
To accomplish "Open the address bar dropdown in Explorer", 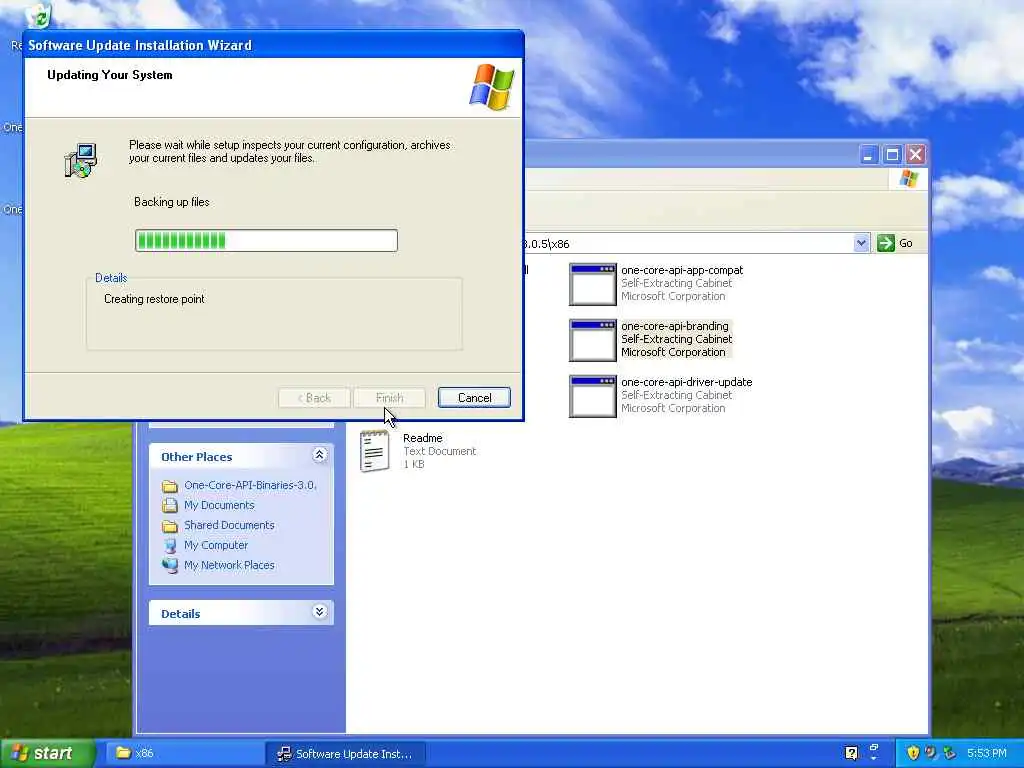I will click(x=861, y=243).
